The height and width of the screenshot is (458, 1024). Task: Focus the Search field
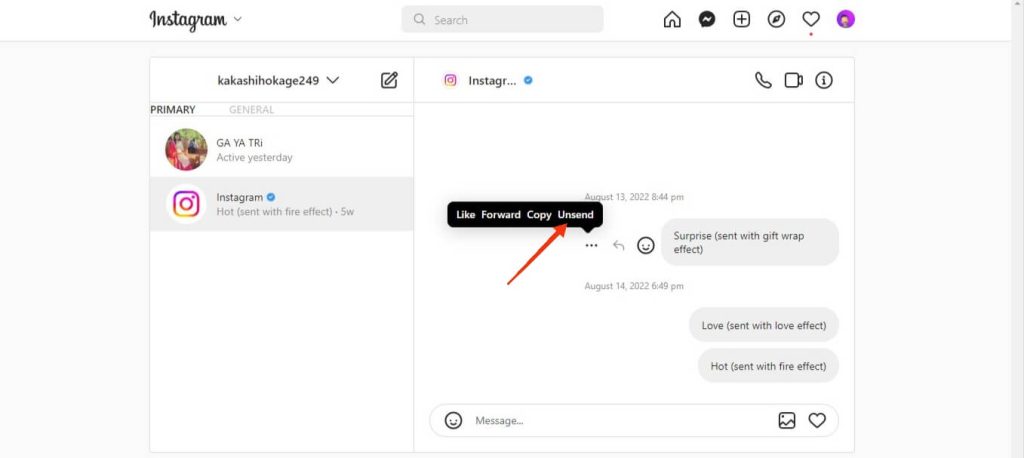point(502,20)
